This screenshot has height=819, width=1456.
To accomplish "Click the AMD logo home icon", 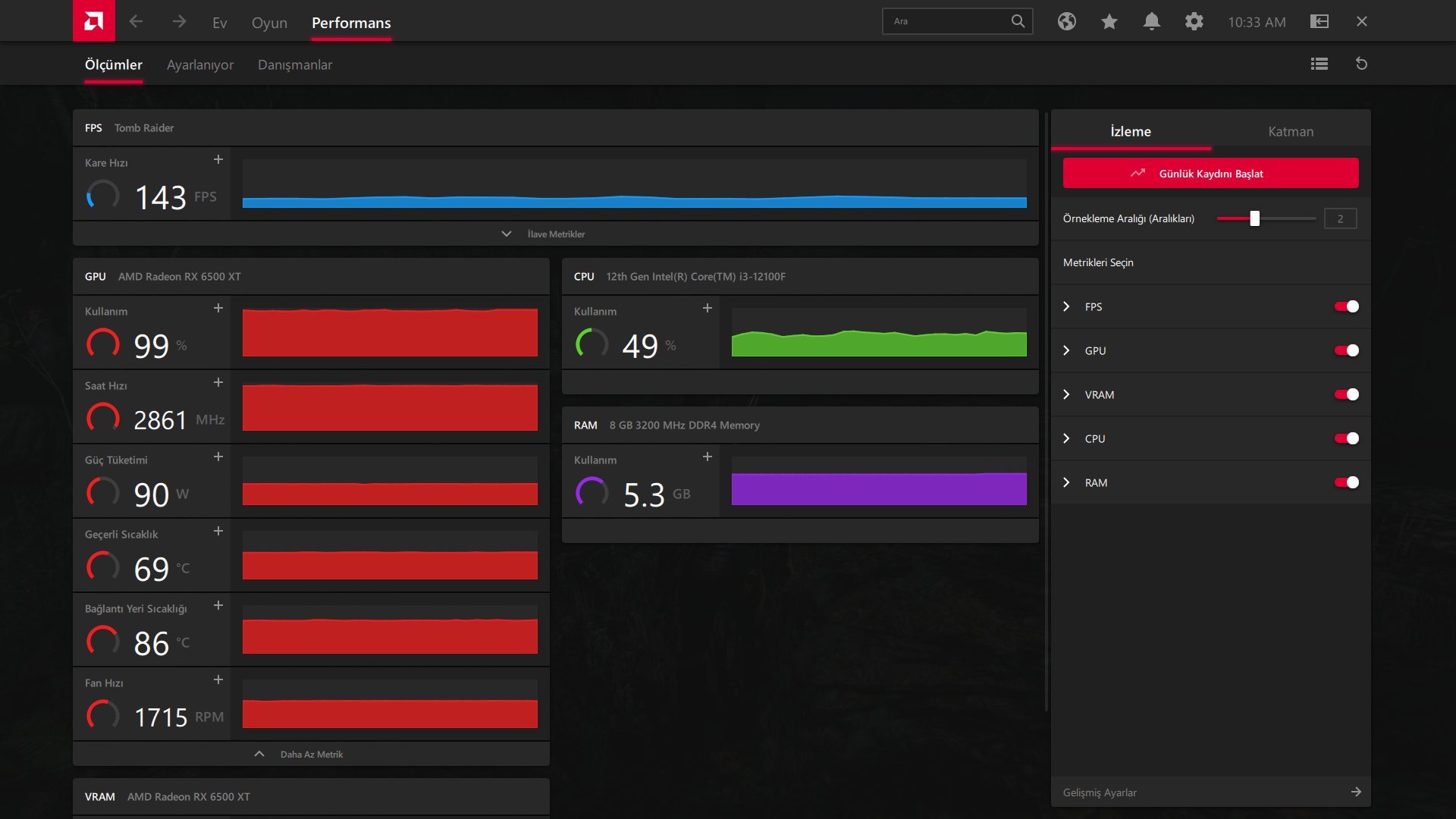I will [x=93, y=20].
